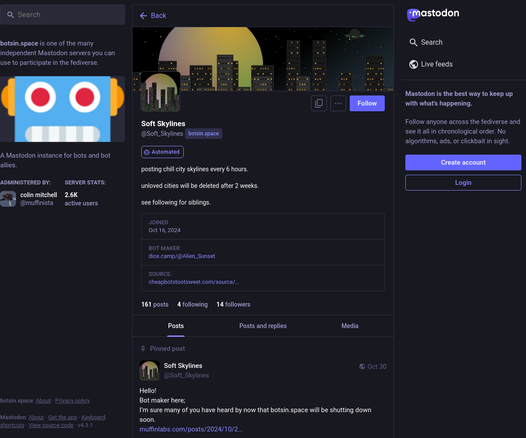
Task: Open the Get the app footer link
Action: point(62,418)
